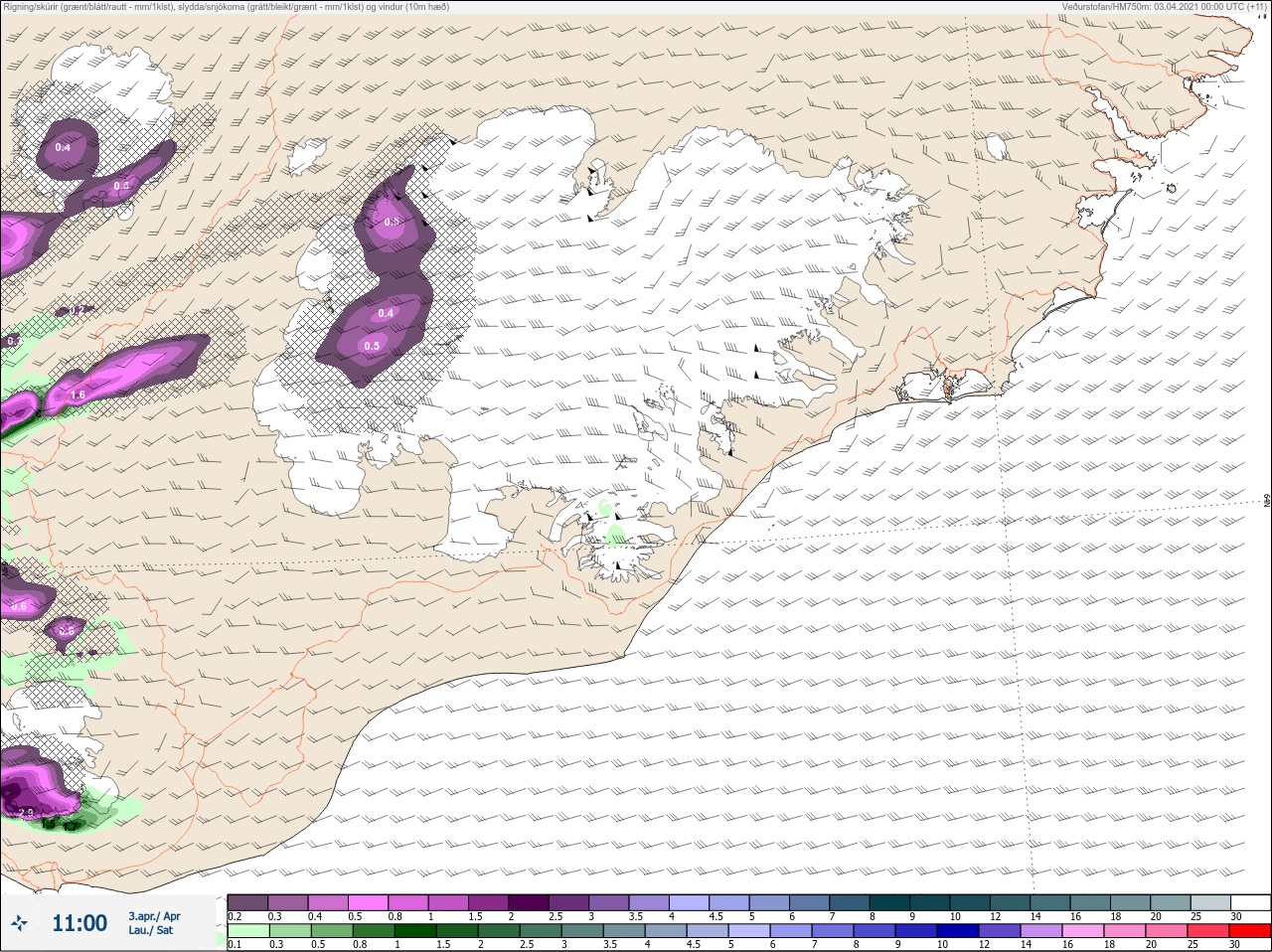Pick lower-row periwinkle swatch at 5
The height and width of the screenshot is (952, 1272).
click(749, 930)
